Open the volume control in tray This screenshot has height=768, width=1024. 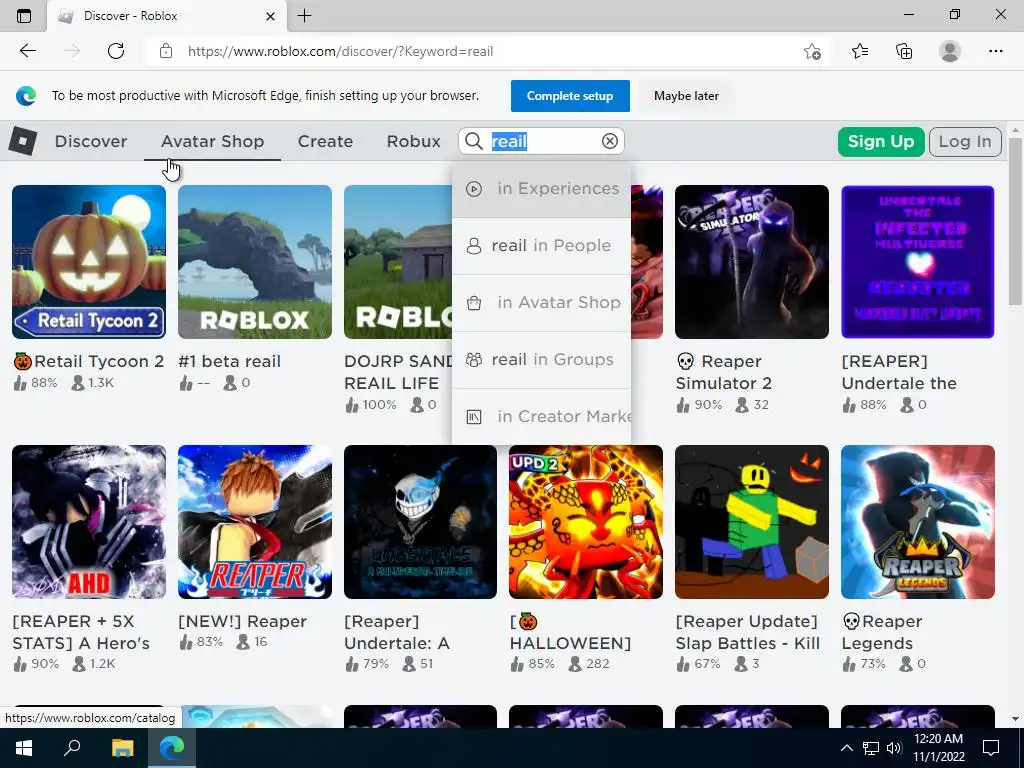pyautogui.click(x=895, y=748)
